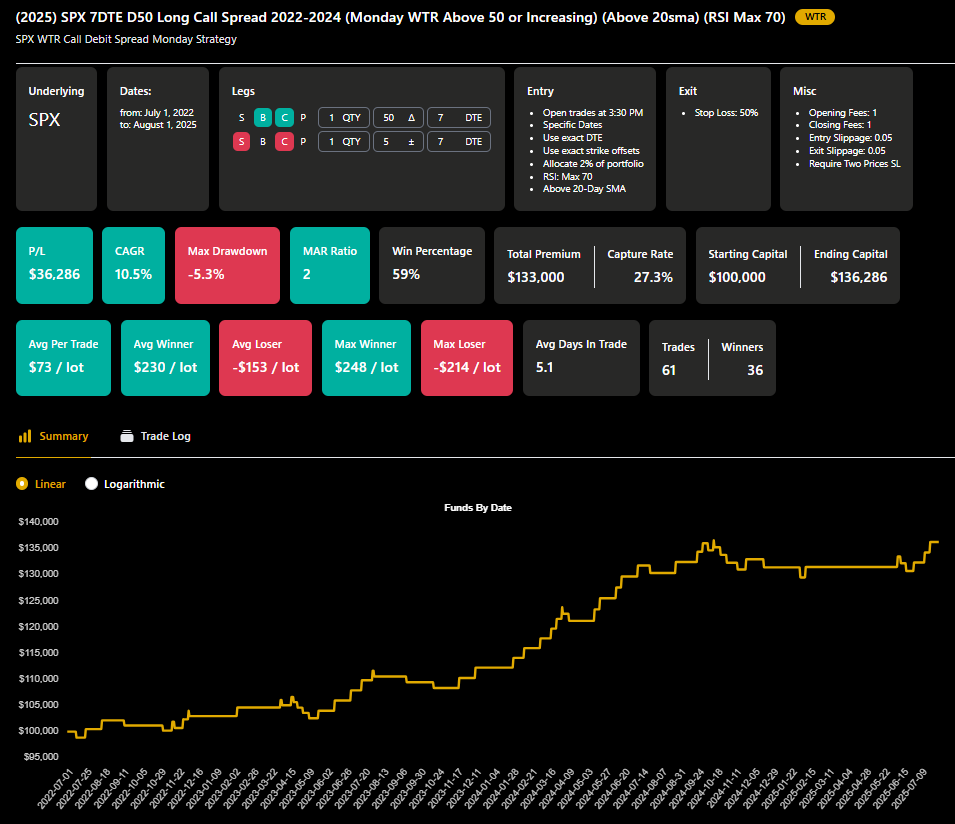
Task: Click 'Open trades at 3:30 PM' entry
Action: 593,113
